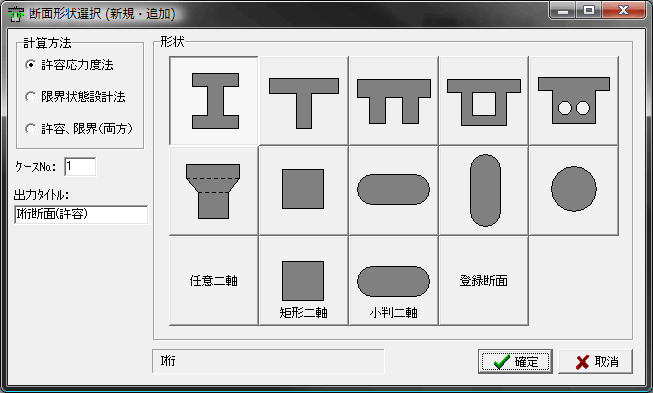This screenshot has height=393, width=653.
Task: Select the haunched pier-head shape
Action: (214, 191)
